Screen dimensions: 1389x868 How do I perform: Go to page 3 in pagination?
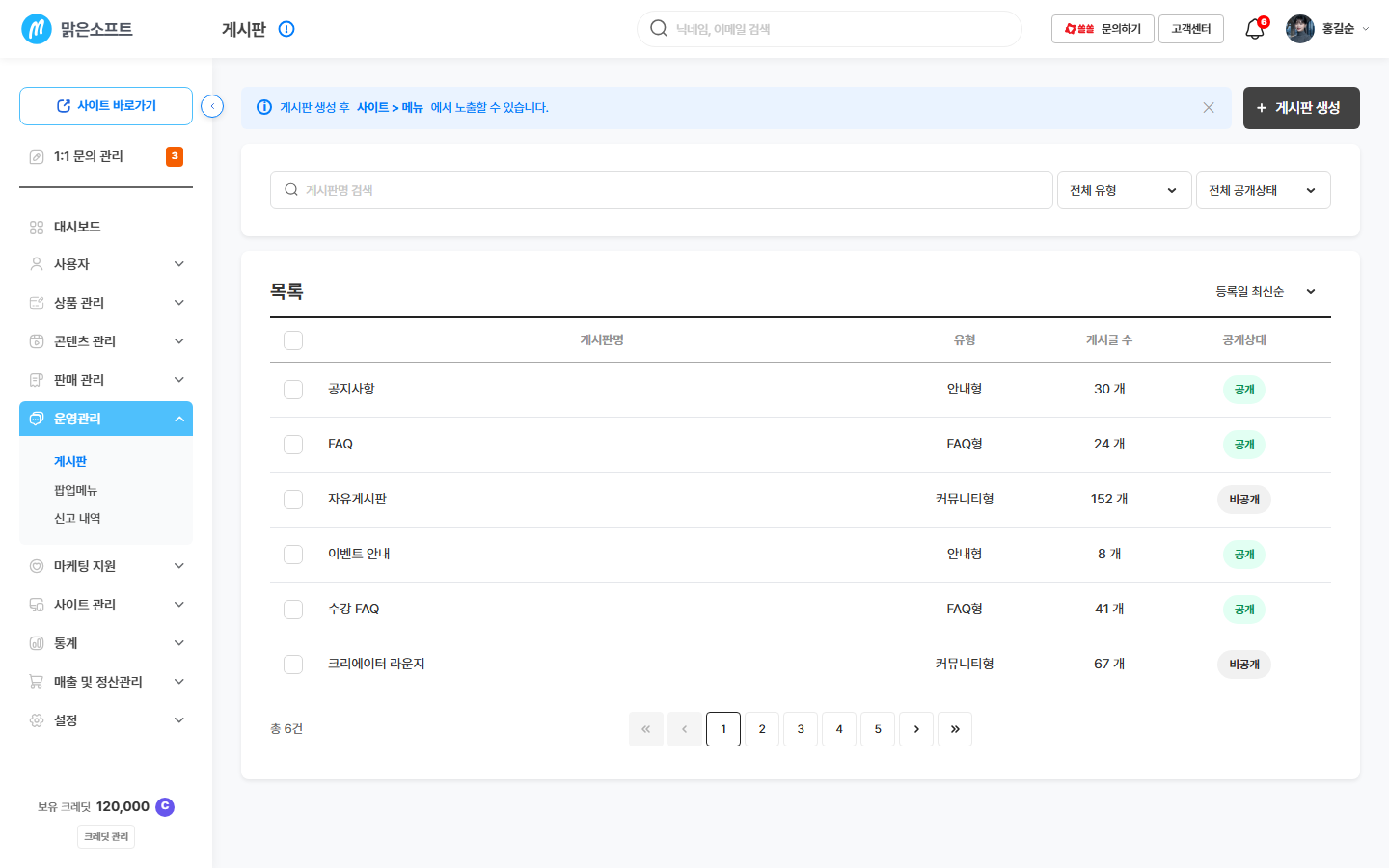pos(801,729)
